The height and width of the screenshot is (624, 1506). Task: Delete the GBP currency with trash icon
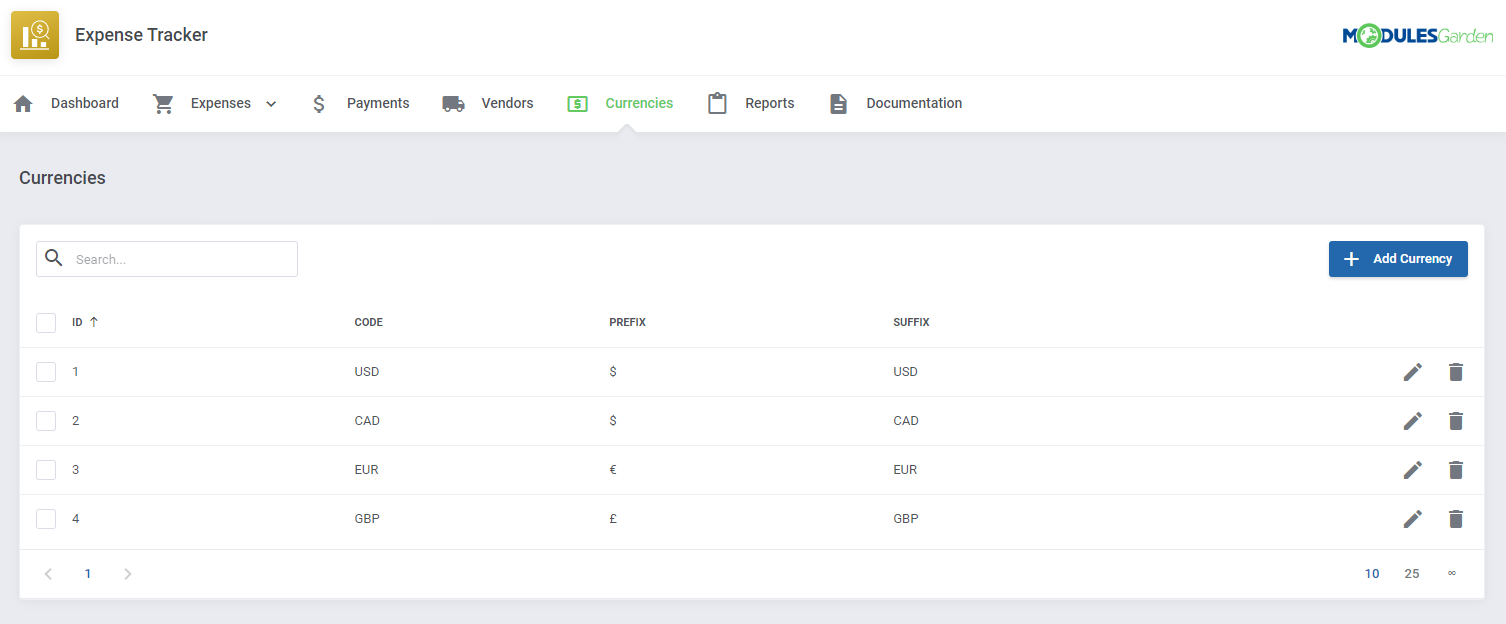pyautogui.click(x=1455, y=518)
